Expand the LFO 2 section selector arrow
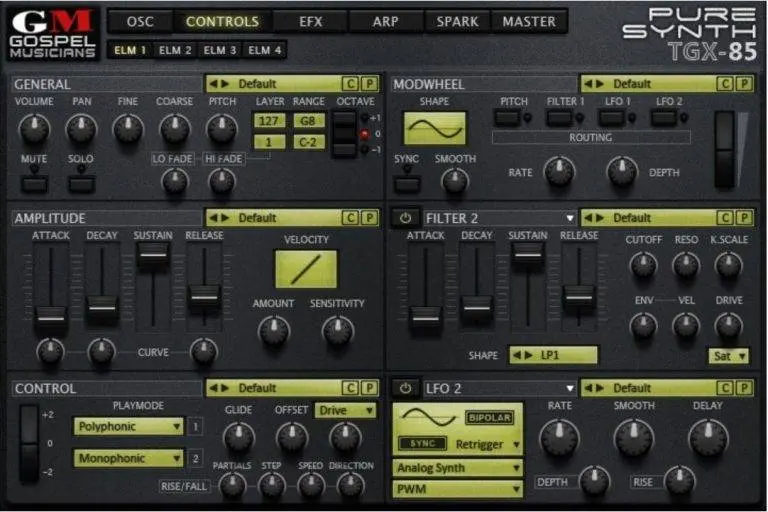Screen dimensions: 768x512 point(570,389)
